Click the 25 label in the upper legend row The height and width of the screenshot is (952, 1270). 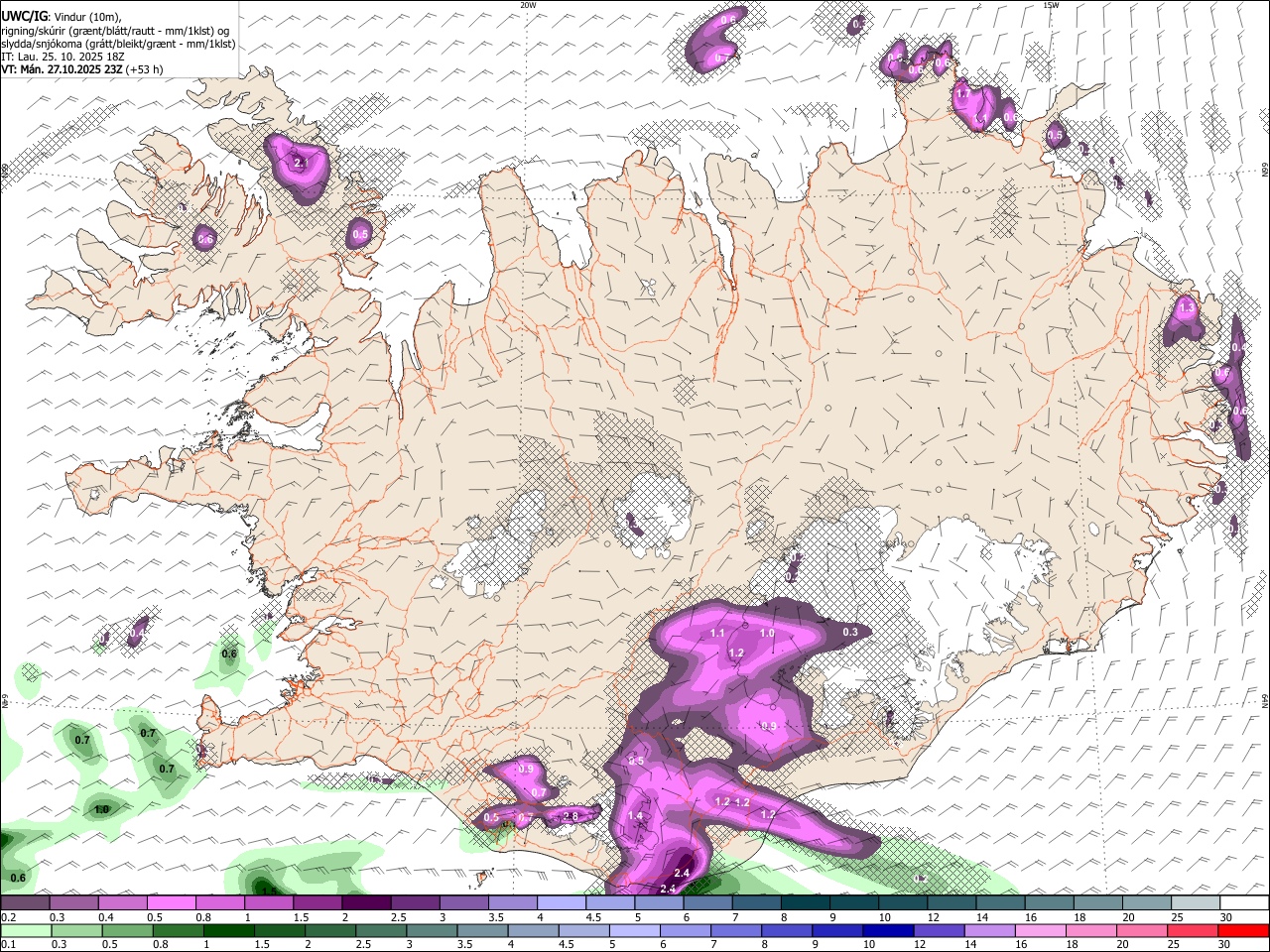[1177, 917]
